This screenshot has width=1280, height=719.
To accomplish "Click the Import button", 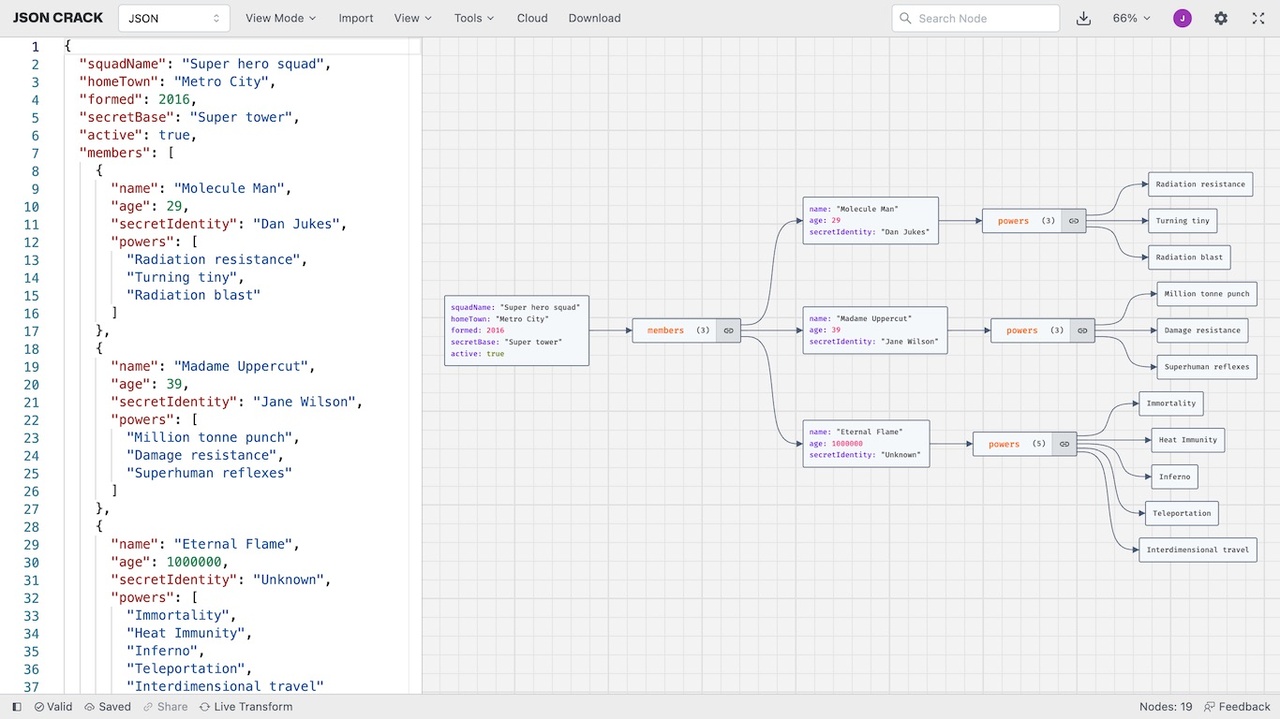I will (356, 18).
